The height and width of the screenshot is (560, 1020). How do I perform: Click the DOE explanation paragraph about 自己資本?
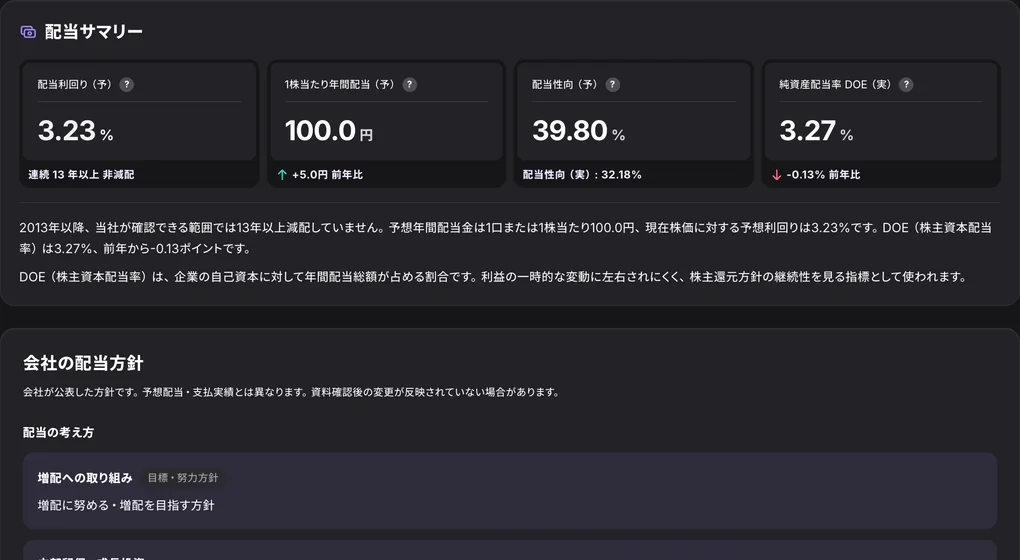(493, 277)
